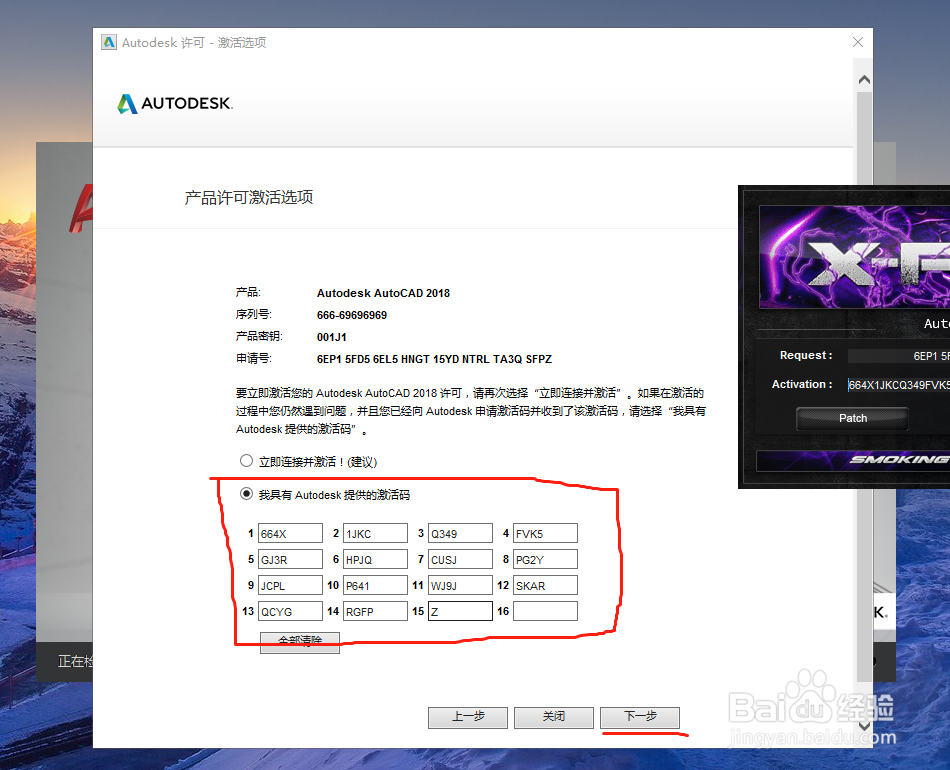
Task: Click activation code field 14 containing RGFP
Action: tap(375, 611)
